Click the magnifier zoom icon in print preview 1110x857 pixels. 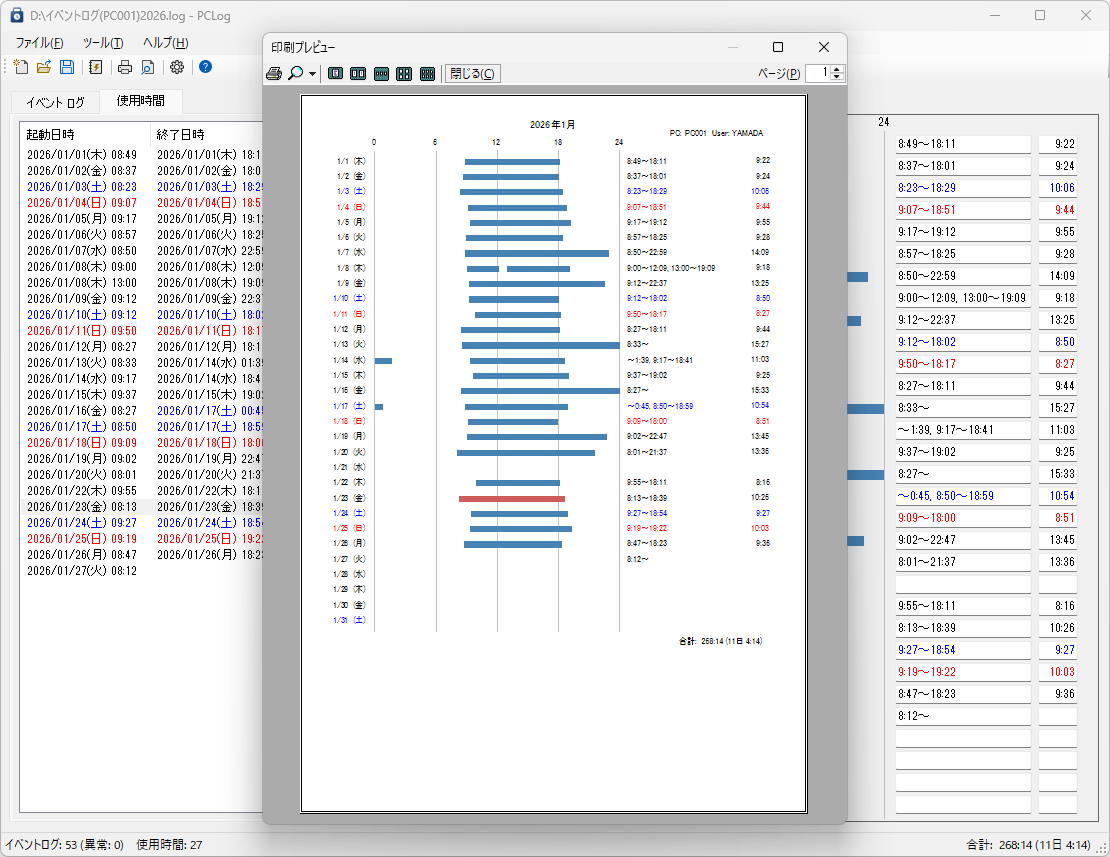point(295,73)
